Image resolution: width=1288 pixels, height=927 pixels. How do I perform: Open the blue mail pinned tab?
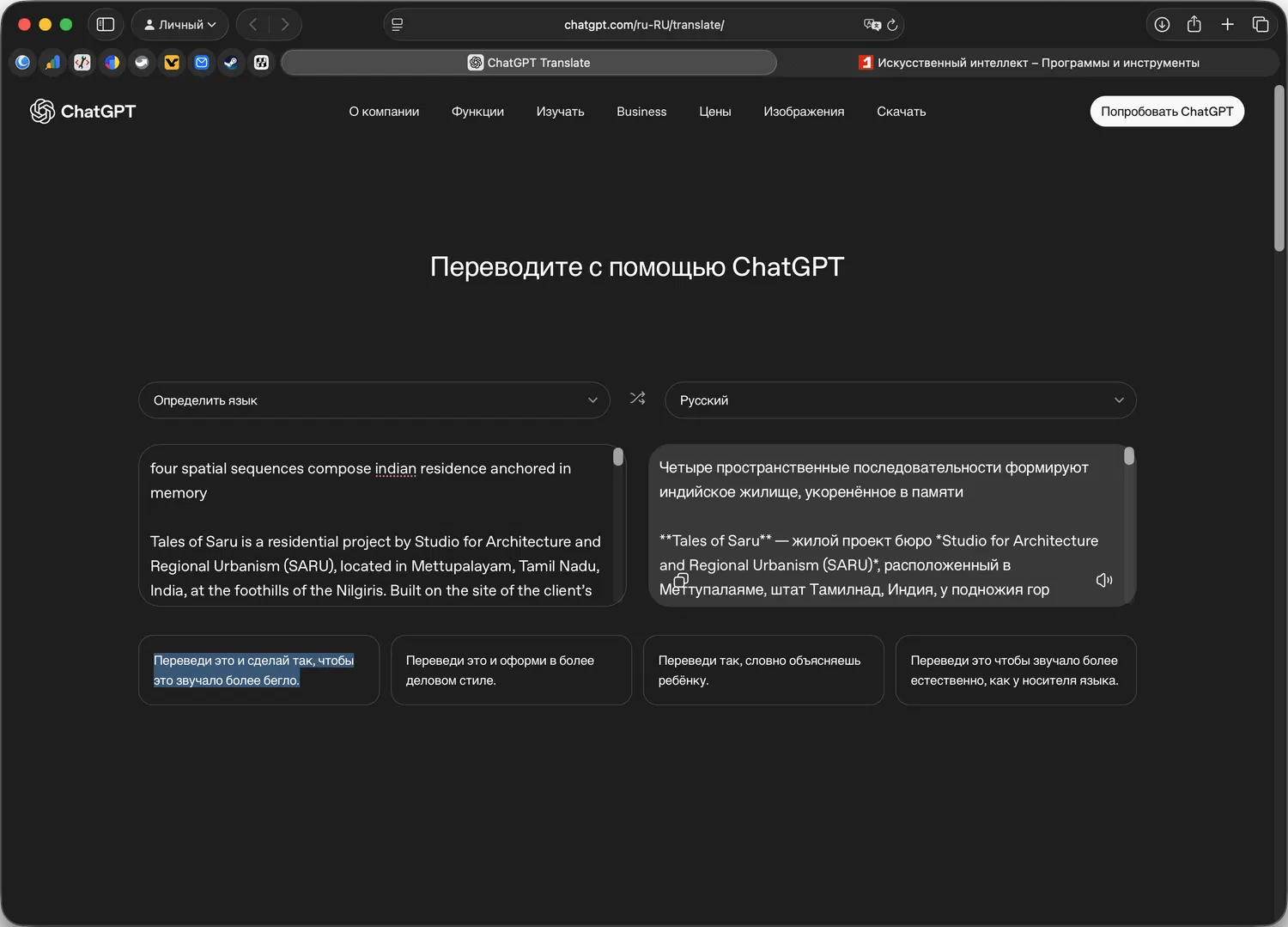pyautogui.click(x=202, y=63)
